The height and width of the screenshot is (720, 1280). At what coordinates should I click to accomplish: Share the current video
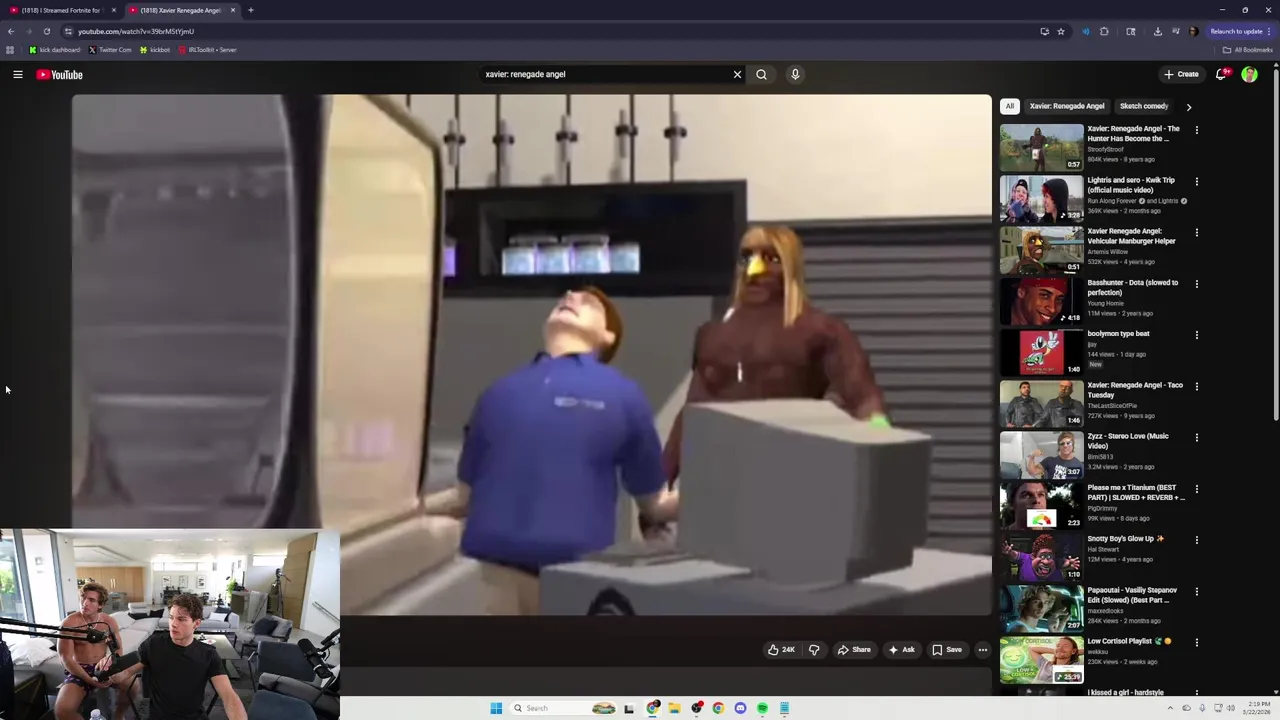pyautogui.click(x=854, y=650)
